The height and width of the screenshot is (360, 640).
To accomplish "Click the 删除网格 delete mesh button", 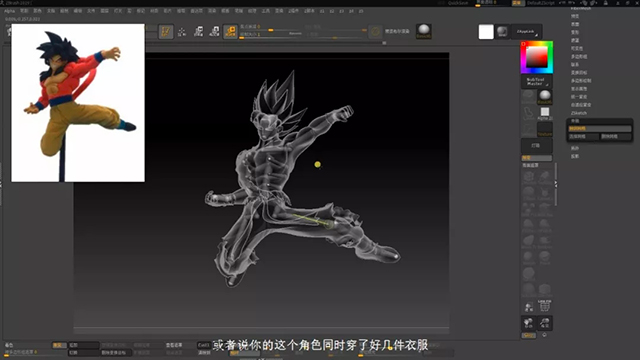I will pyautogui.click(x=616, y=137).
